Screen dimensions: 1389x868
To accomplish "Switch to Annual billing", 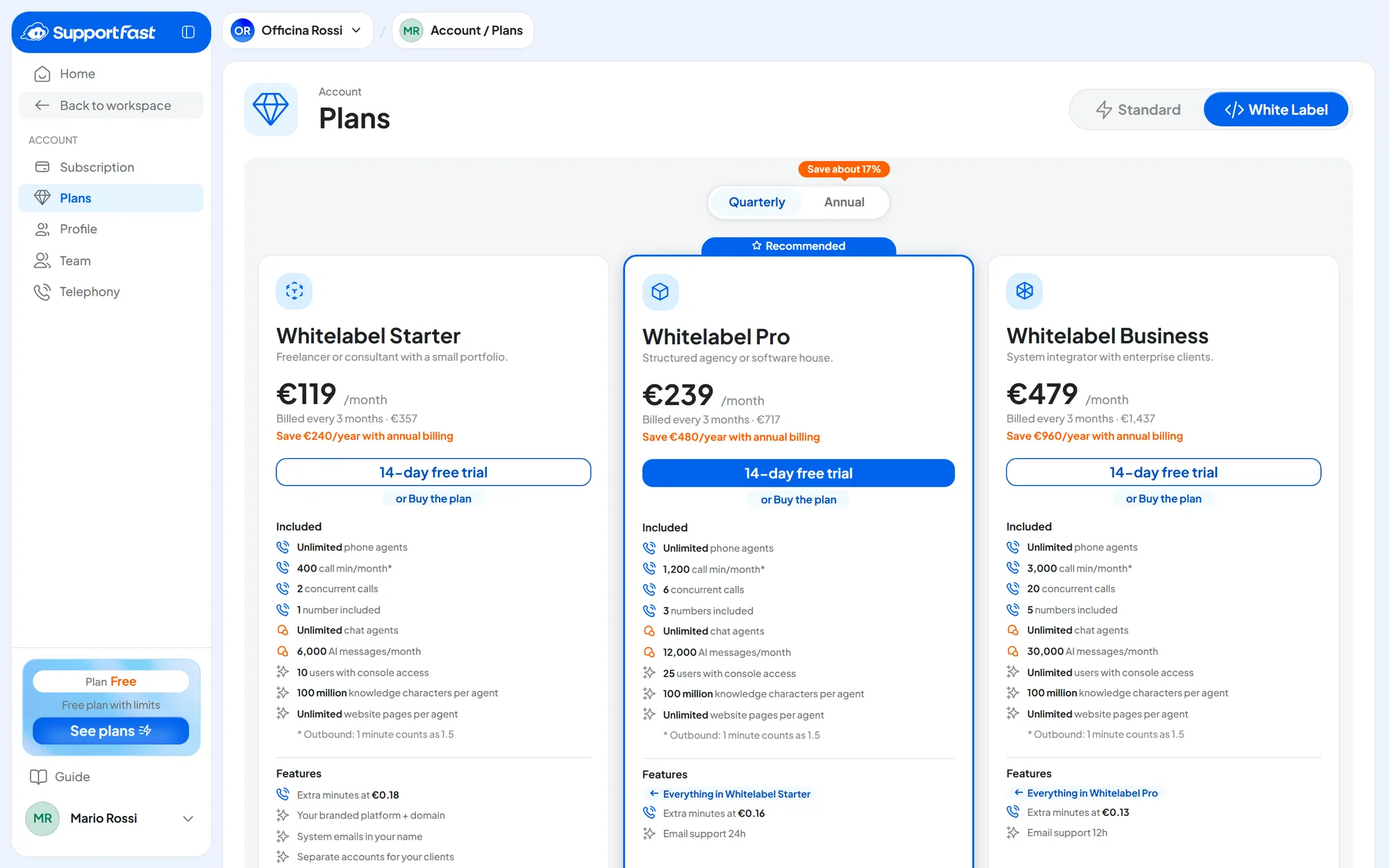I will point(844,202).
